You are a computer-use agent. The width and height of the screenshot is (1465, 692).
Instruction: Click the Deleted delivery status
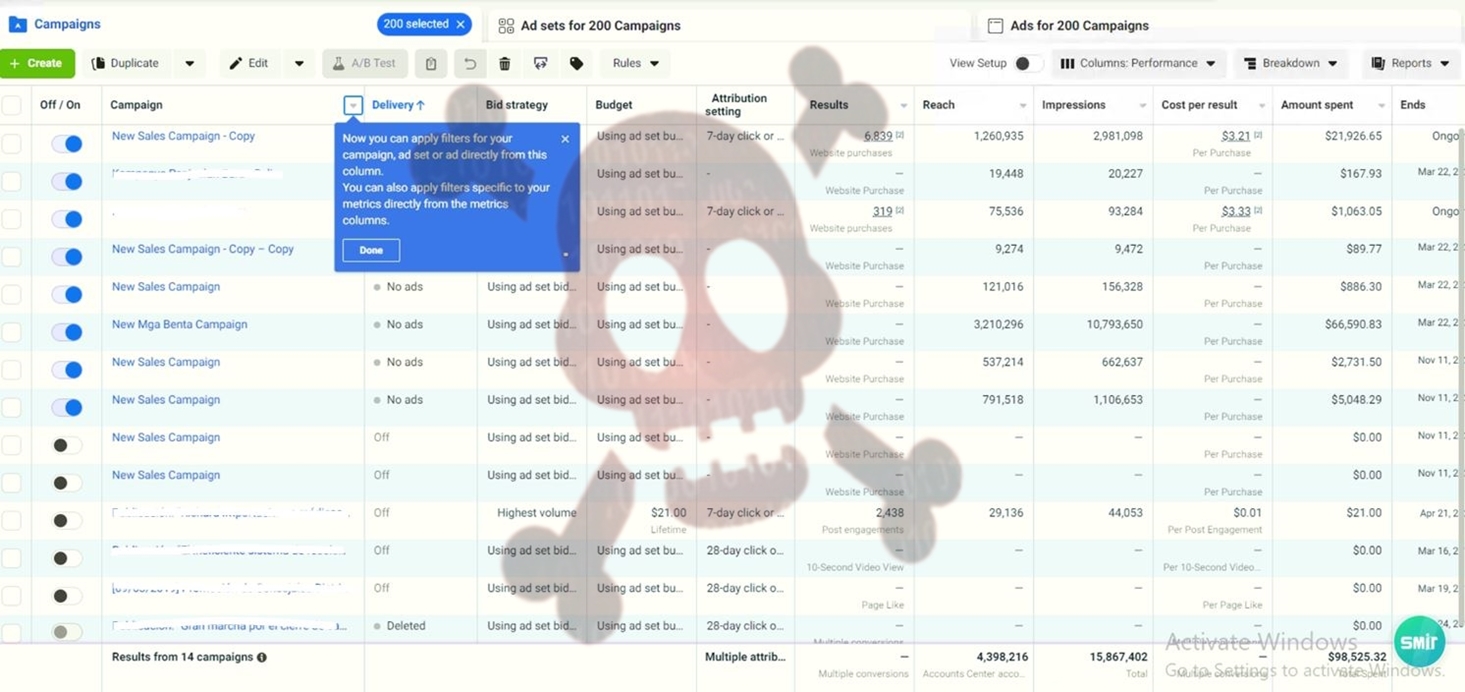405,626
